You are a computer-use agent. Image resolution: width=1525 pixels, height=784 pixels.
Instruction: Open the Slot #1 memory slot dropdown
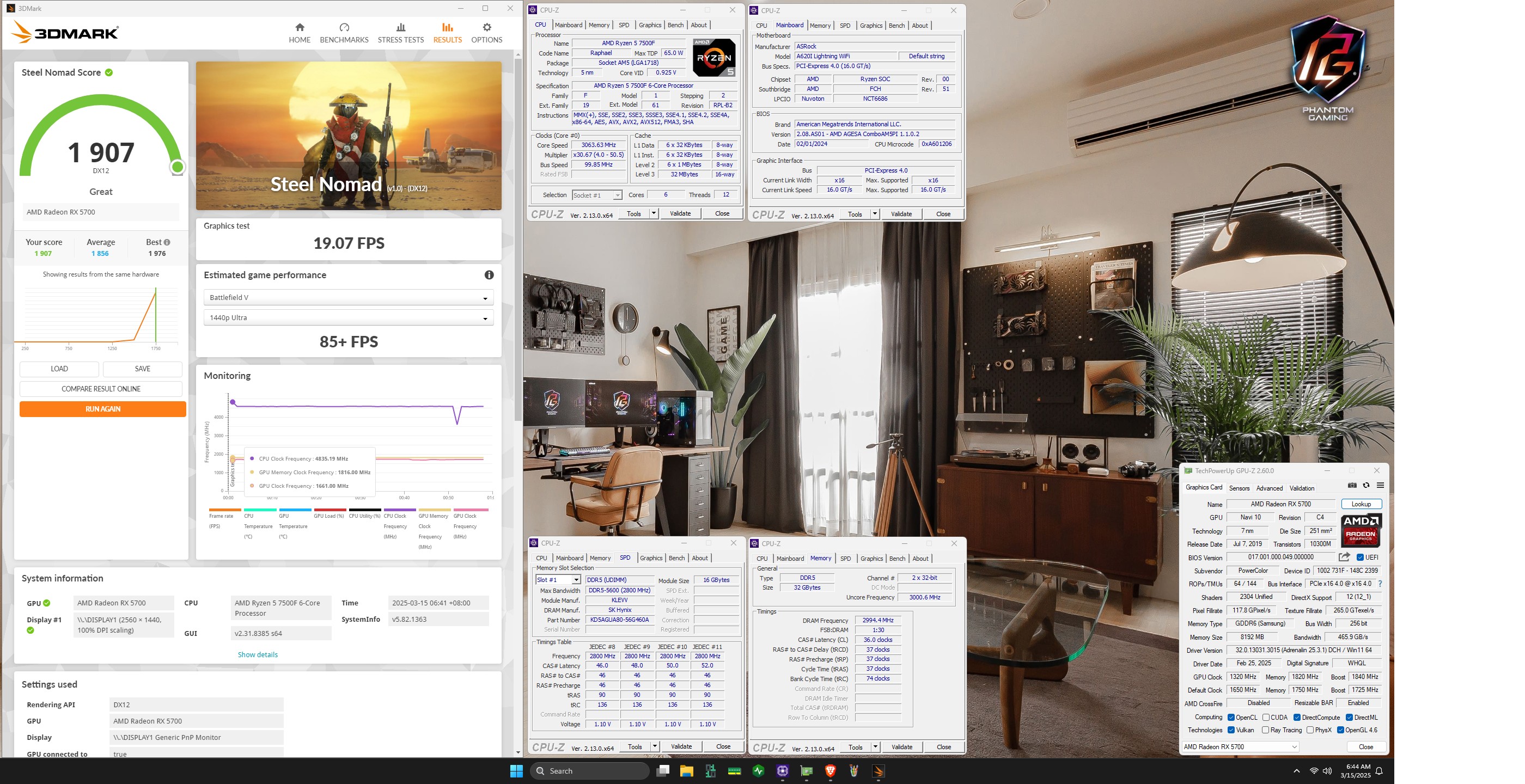pos(558,580)
